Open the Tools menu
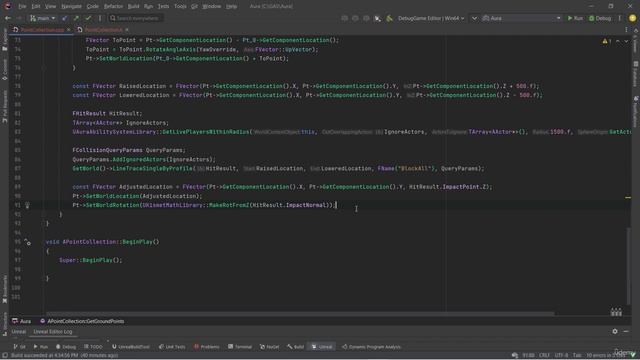This screenshot has height=360, width=640. pos(180,7)
